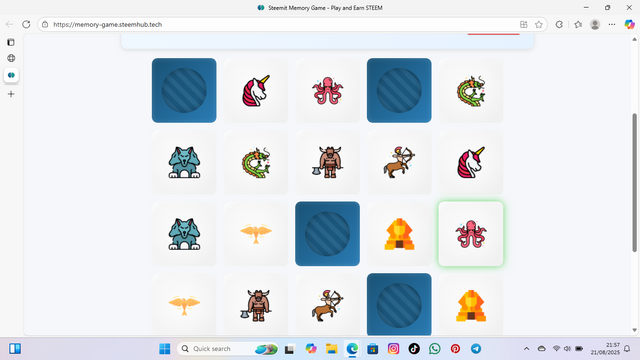
Task: Pick the cerberus card beside the dragon
Action: pos(184,162)
